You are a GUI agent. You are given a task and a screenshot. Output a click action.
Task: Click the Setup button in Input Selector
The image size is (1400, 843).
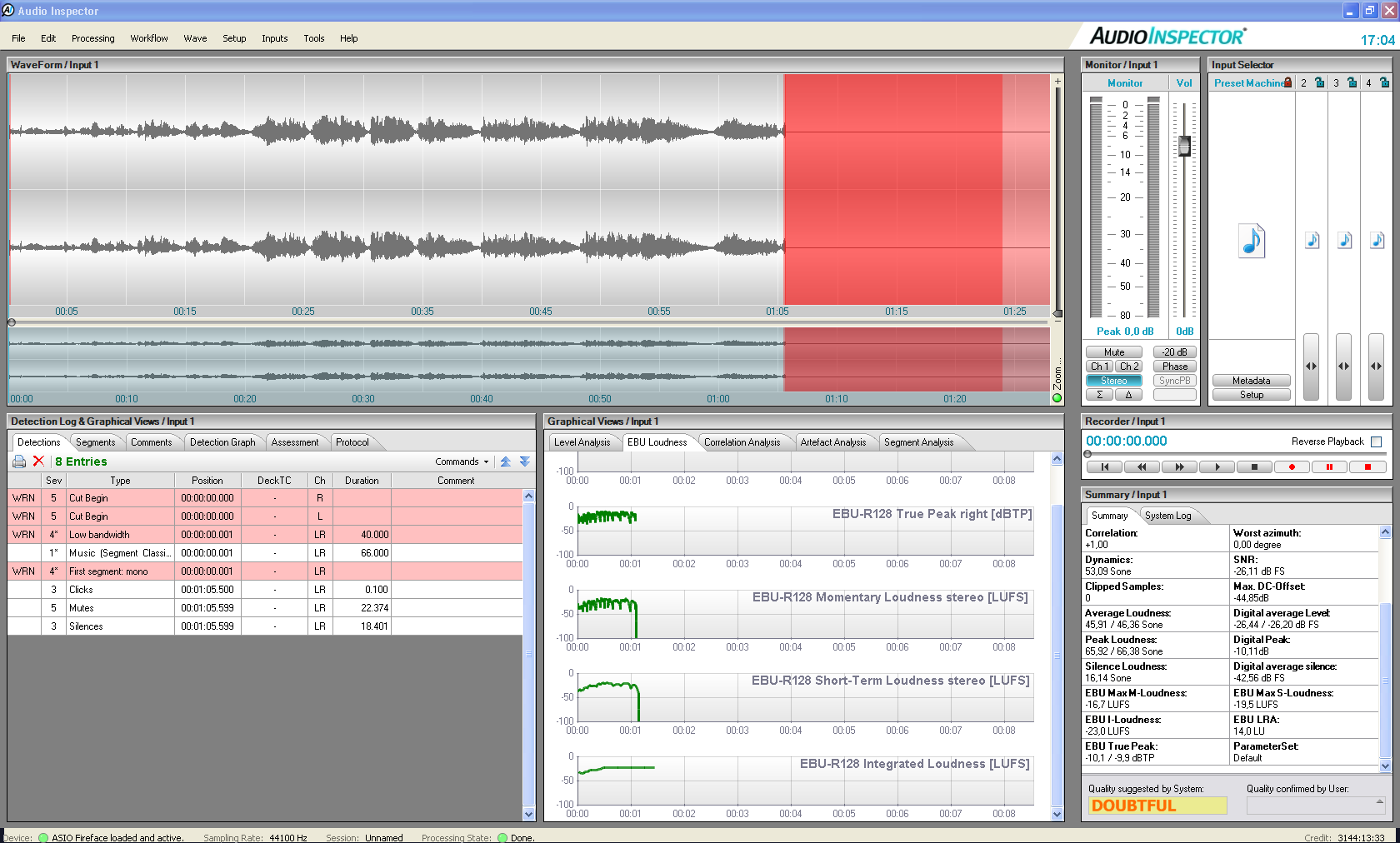click(x=1252, y=395)
